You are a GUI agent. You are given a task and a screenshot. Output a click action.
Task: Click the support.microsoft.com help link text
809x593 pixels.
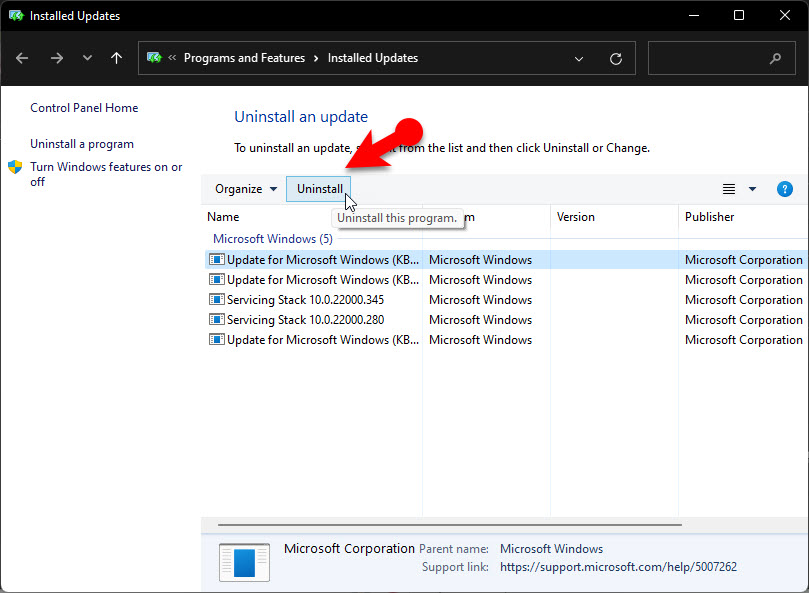(618, 567)
